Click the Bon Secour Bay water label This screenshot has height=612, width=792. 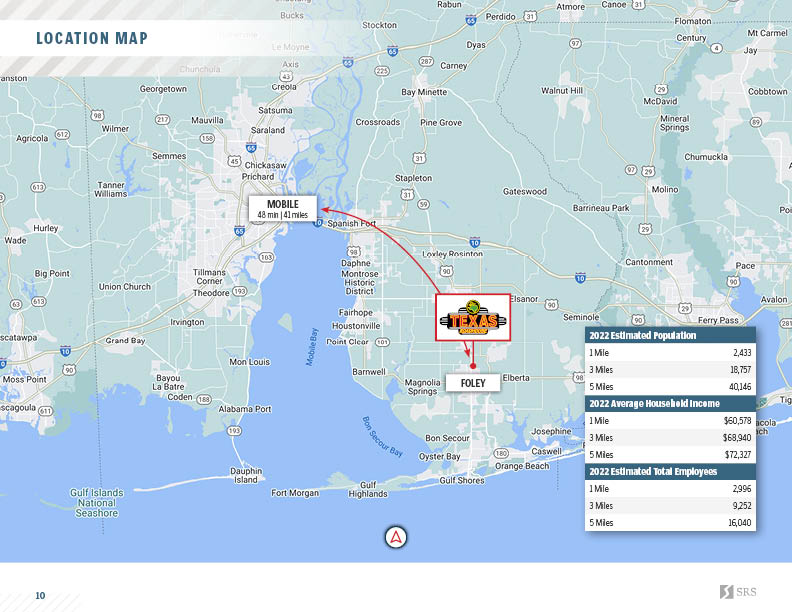(x=382, y=437)
